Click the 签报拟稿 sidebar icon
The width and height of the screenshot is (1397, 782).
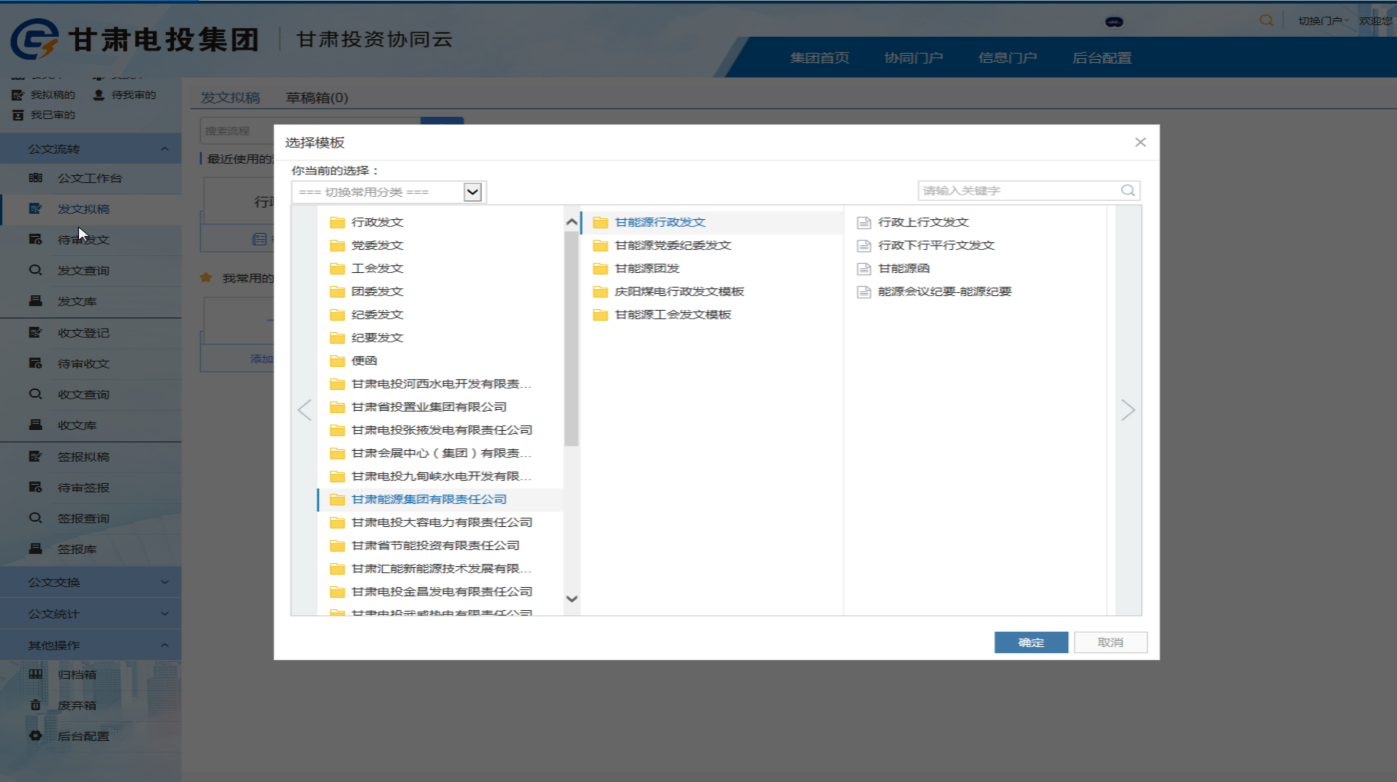[x=36, y=457]
